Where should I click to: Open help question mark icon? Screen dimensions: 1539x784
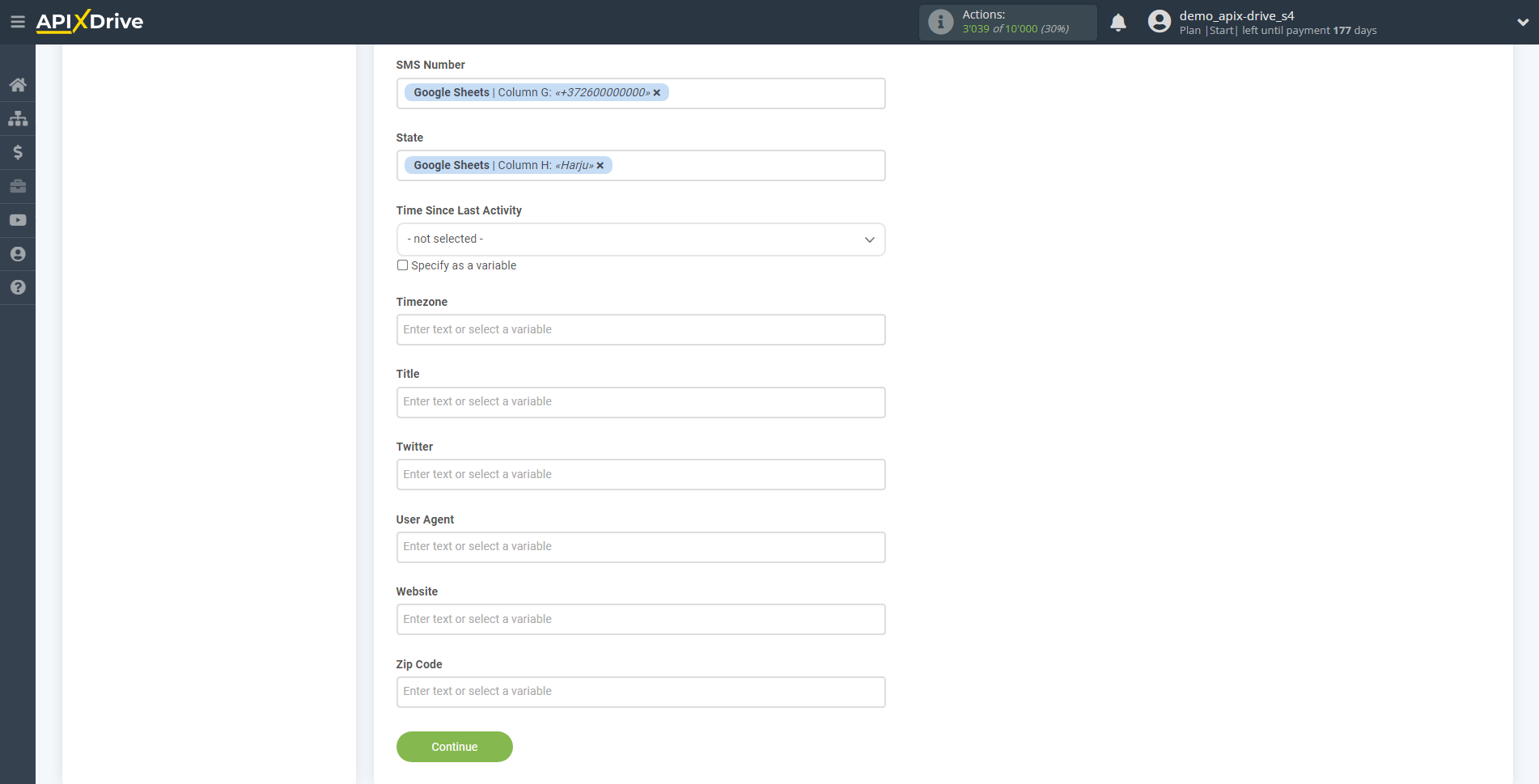(18, 287)
